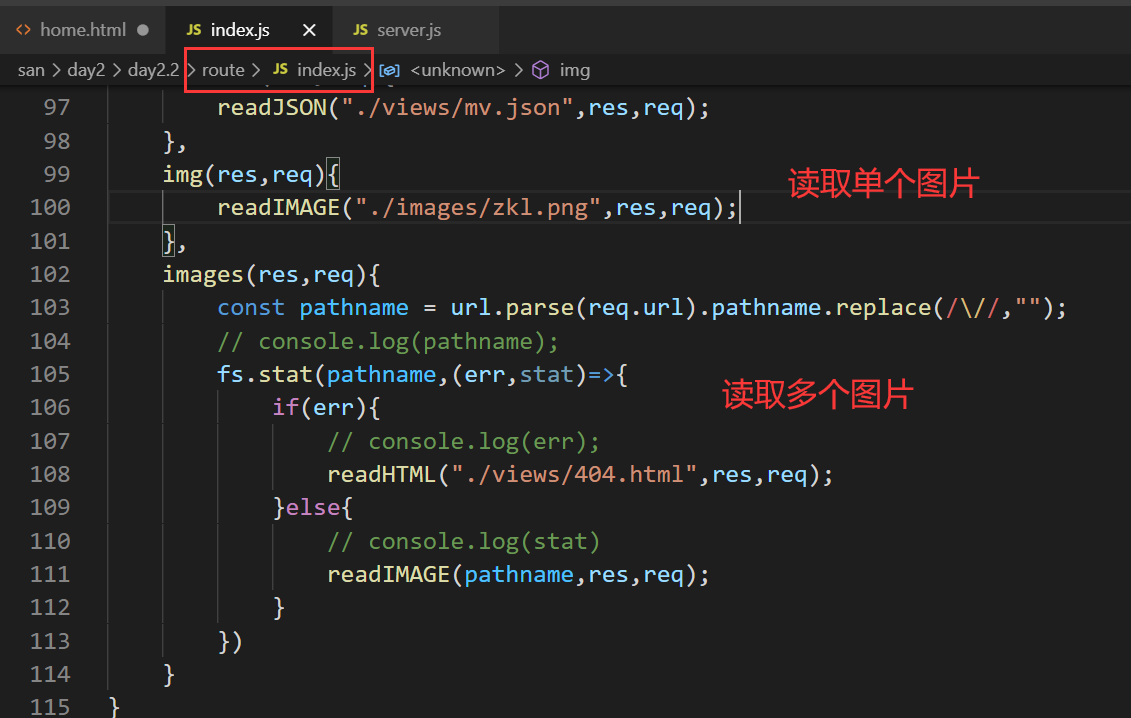Click fs.stat call on line 105
The image size is (1131, 718).
265,375
